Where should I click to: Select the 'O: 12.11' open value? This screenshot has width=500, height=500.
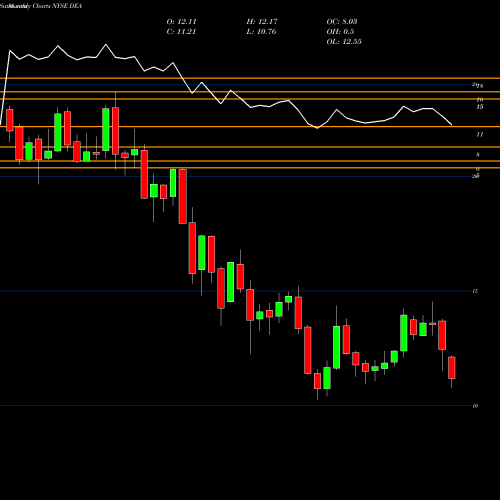click(181, 22)
